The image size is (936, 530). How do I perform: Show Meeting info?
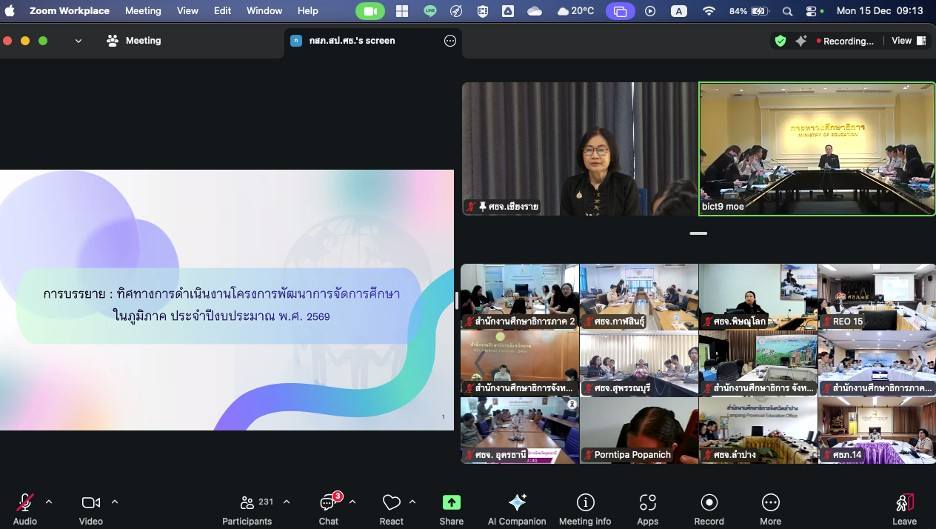click(585, 503)
